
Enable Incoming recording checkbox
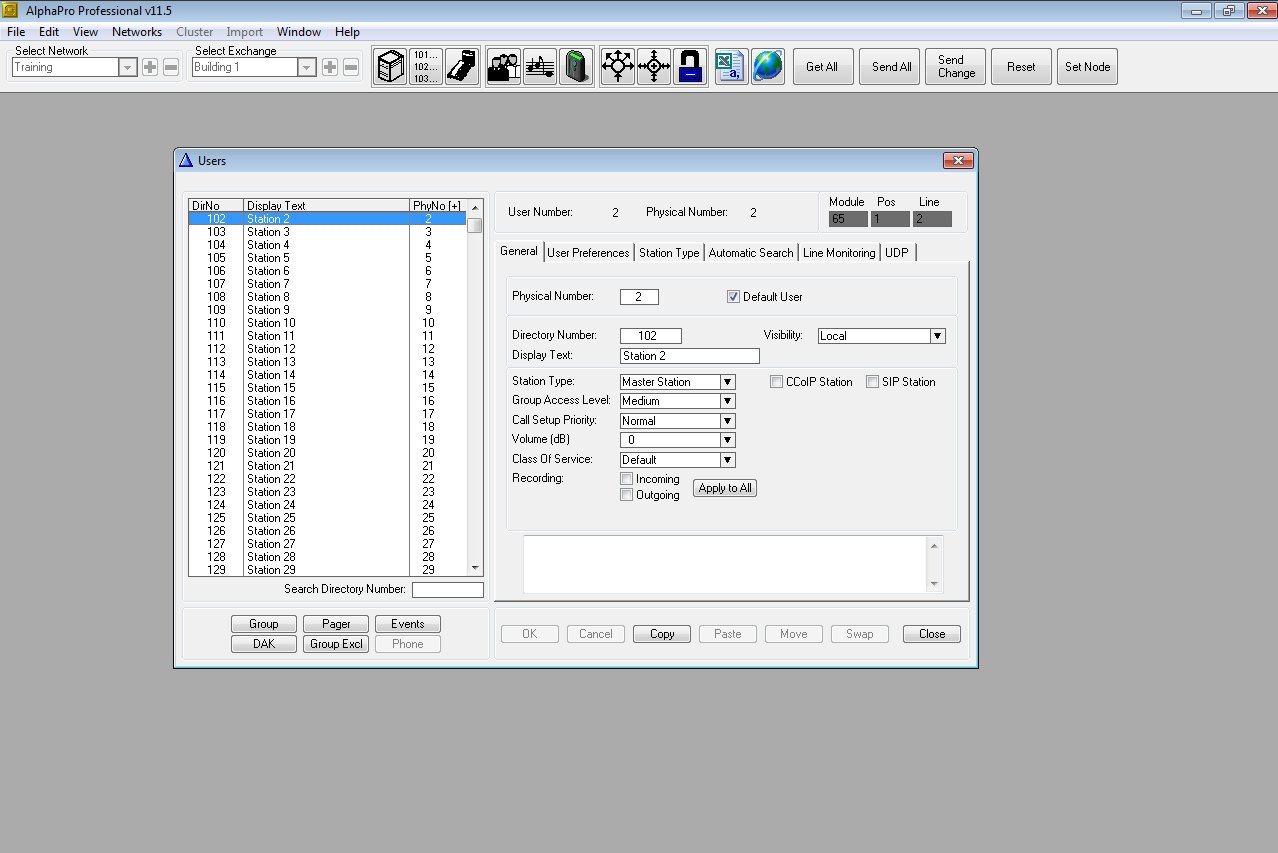pos(627,479)
